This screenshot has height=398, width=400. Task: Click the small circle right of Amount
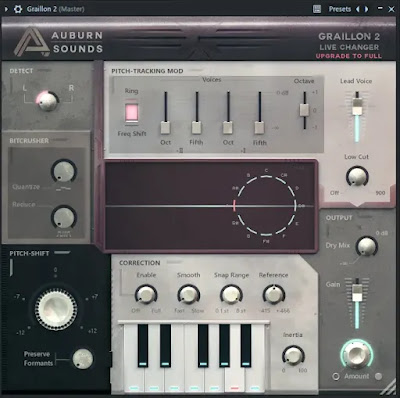(x=378, y=376)
